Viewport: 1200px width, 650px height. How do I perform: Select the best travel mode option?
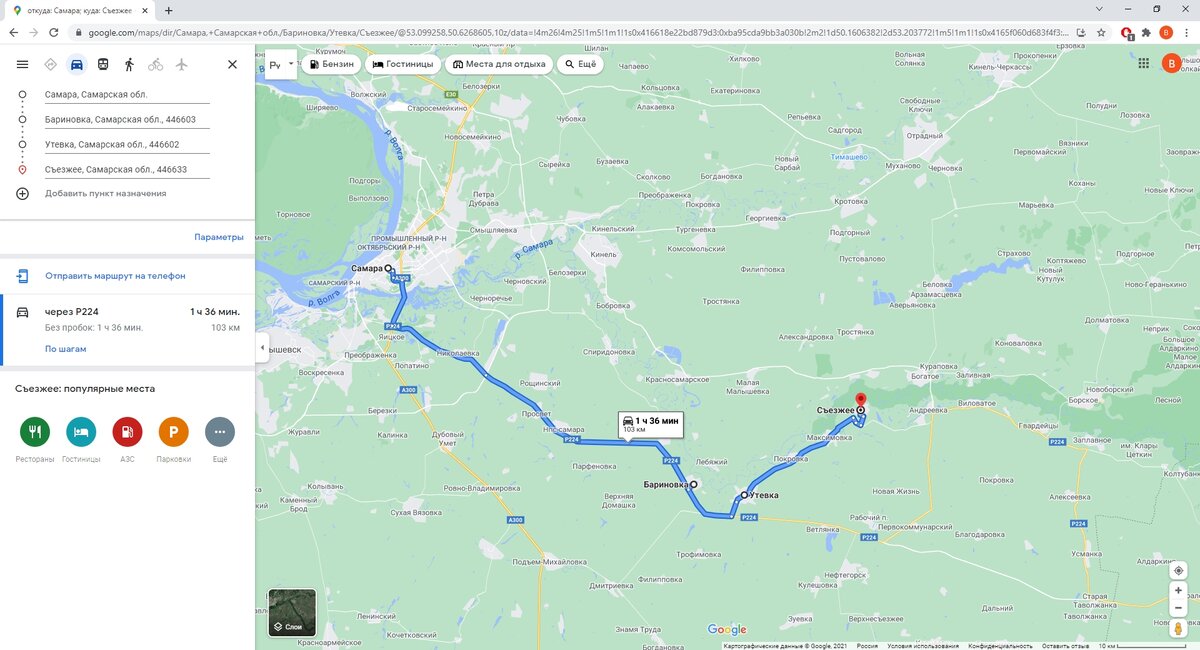pyautogui.click(x=51, y=64)
